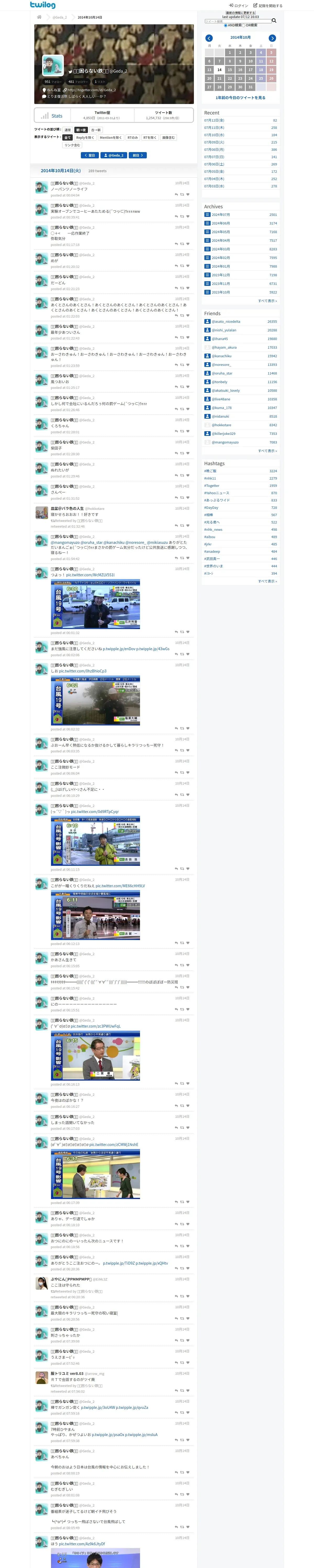The image size is (314, 1568).
Task: Click 最新の情報に更新する button
Action: [x=240, y=13]
